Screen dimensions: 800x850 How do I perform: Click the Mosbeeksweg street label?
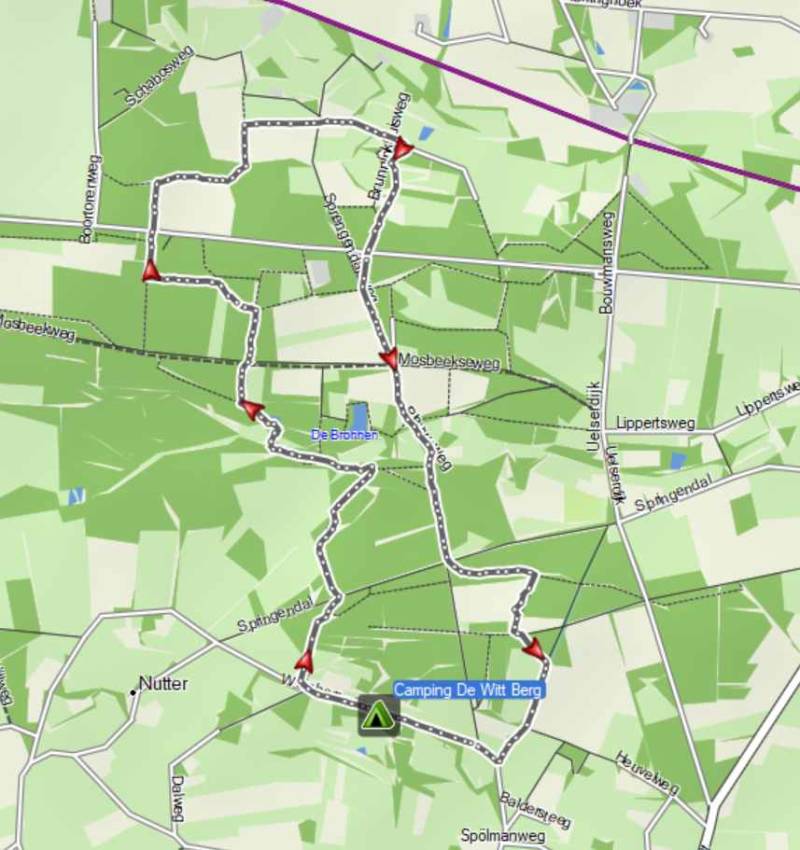pos(449,361)
